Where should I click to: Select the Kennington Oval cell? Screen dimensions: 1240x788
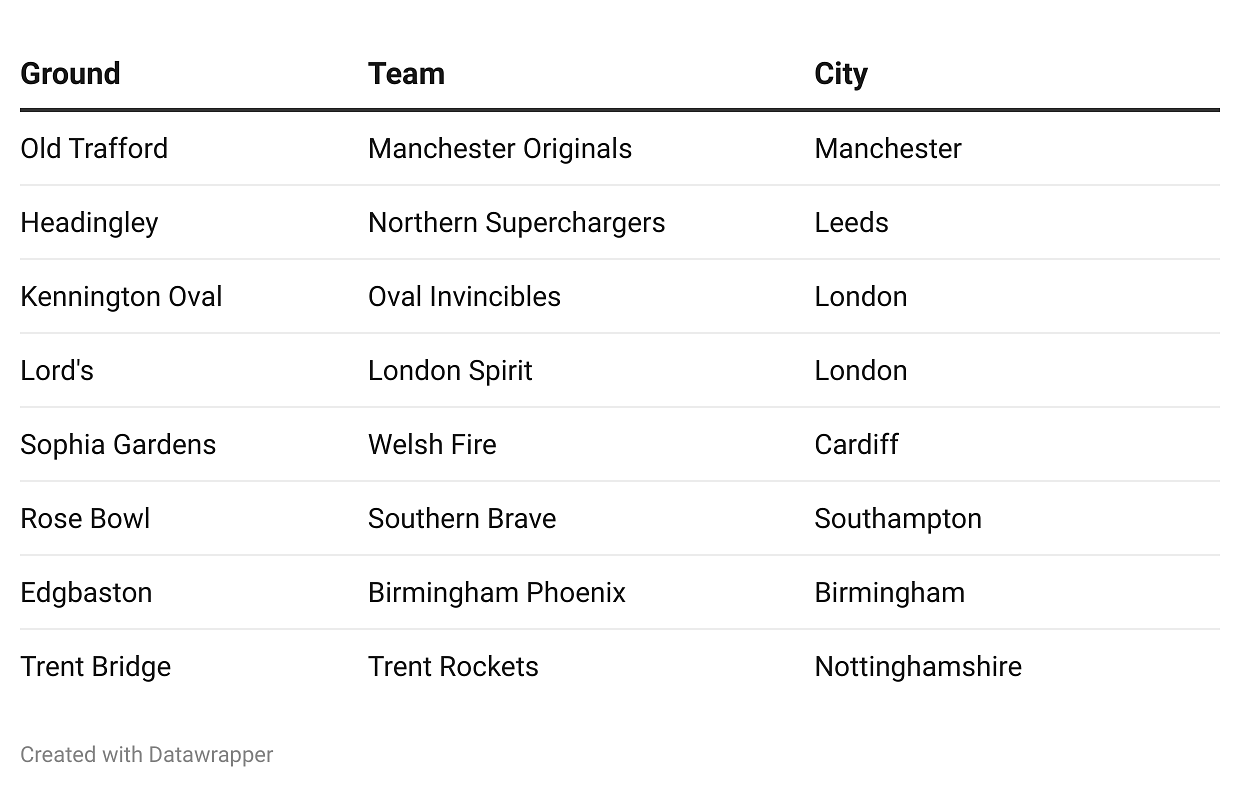(x=121, y=297)
